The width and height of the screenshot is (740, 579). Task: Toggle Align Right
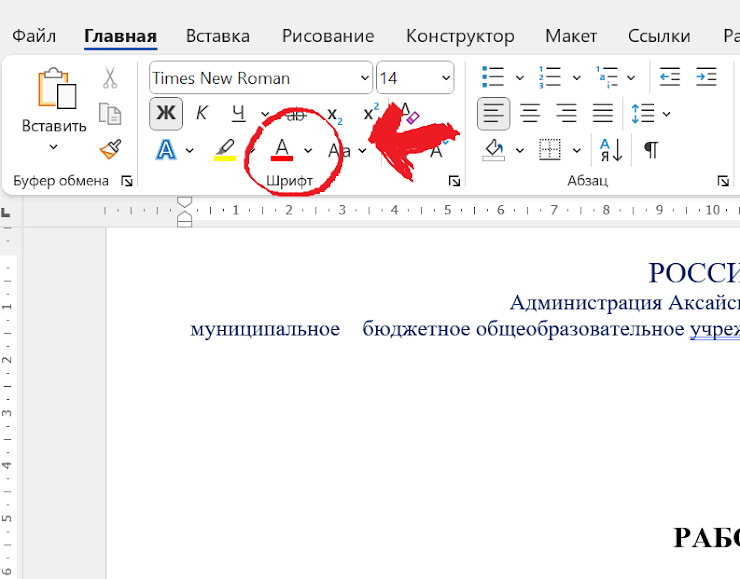click(x=566, y=114)
